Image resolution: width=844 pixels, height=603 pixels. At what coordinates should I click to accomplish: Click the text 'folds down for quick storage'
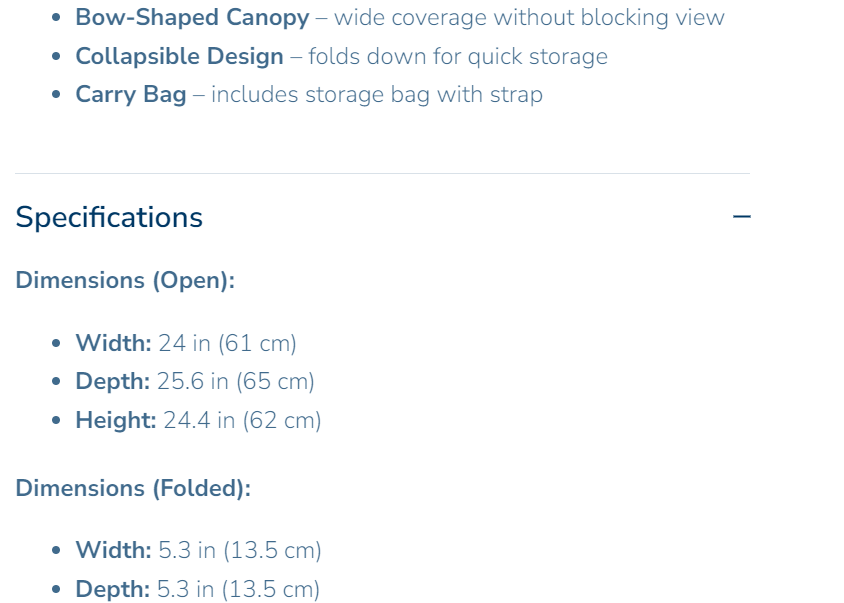pyautogui.click(x=458, y=56)
